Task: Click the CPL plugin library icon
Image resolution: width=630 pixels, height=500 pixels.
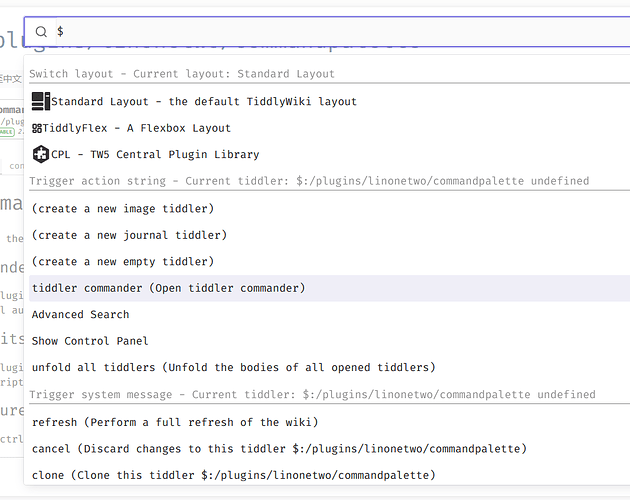Action: point(41,154)
